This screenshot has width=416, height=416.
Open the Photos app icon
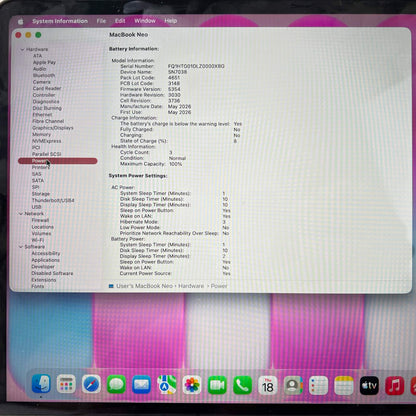coord(192,384)
